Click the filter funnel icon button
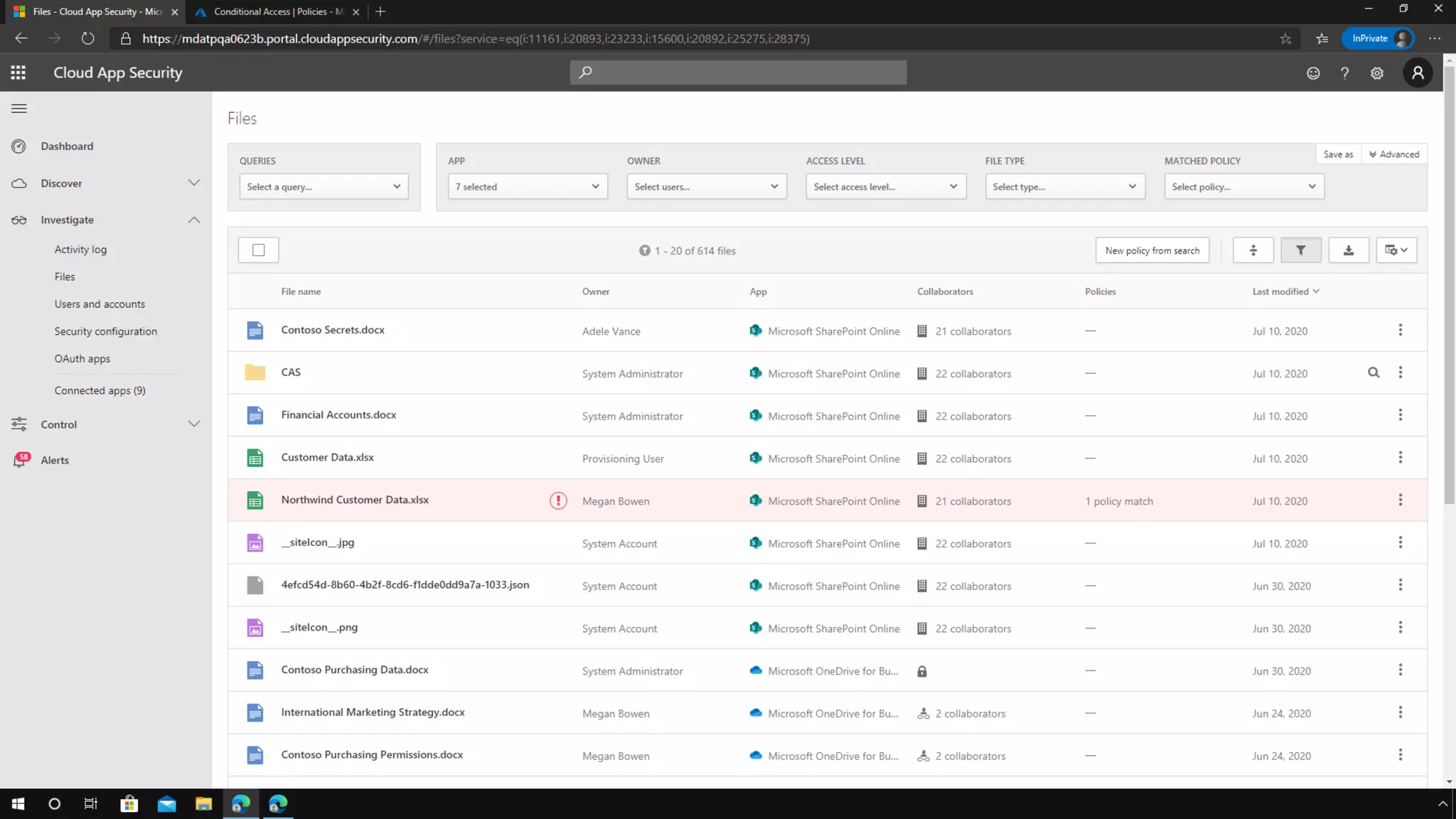The height and width of the screenshot is (819, 1456). pyautogui.click(x=1300, y=250)
